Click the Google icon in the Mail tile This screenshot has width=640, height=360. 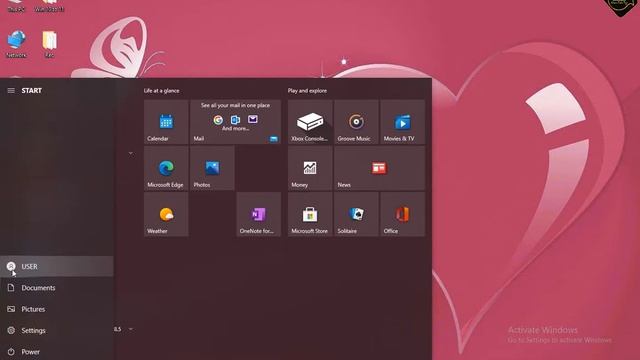coord(218,120)
